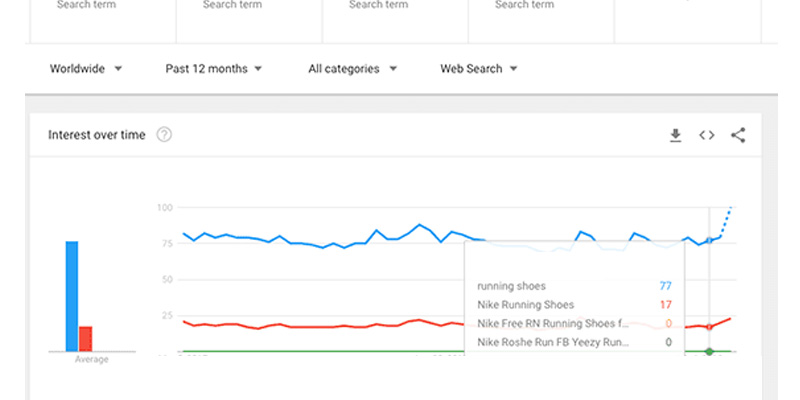Select the third Search term field
Screen dimensions: 800x400
380,6
